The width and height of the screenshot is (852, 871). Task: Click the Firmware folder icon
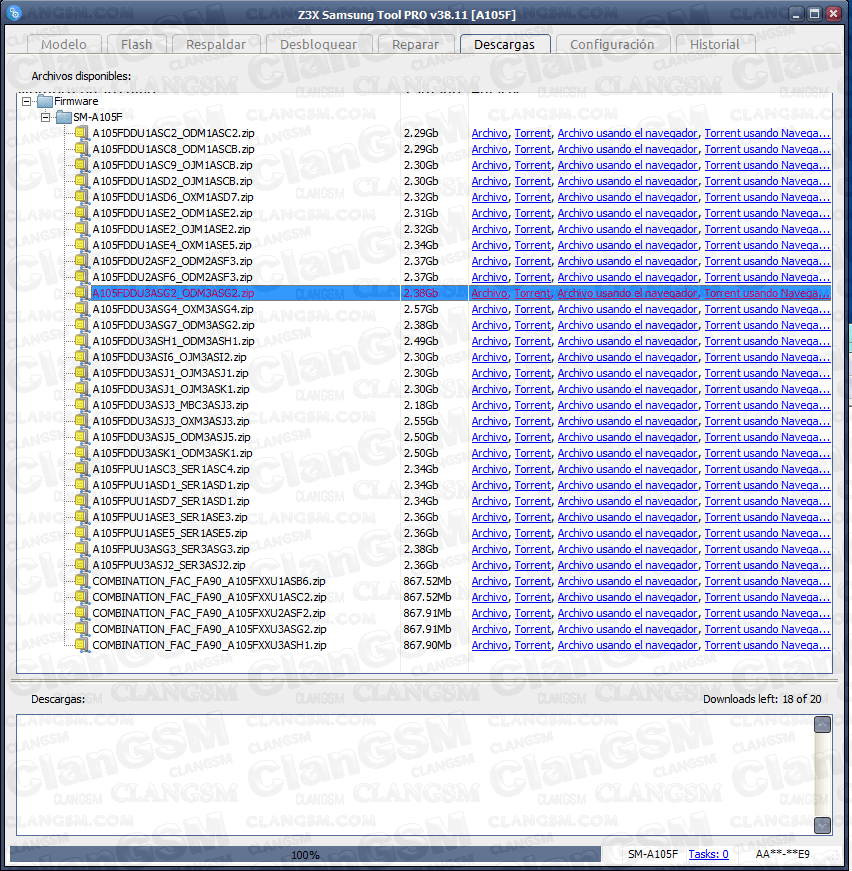pyautogui.click(x=45, y=101)
